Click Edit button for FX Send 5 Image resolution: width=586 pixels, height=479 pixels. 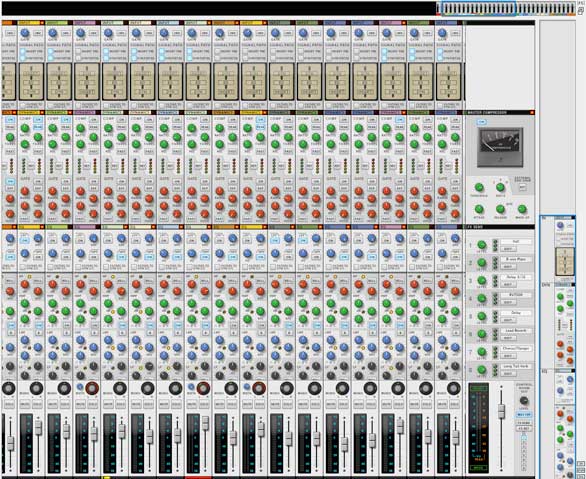point(508,320)
